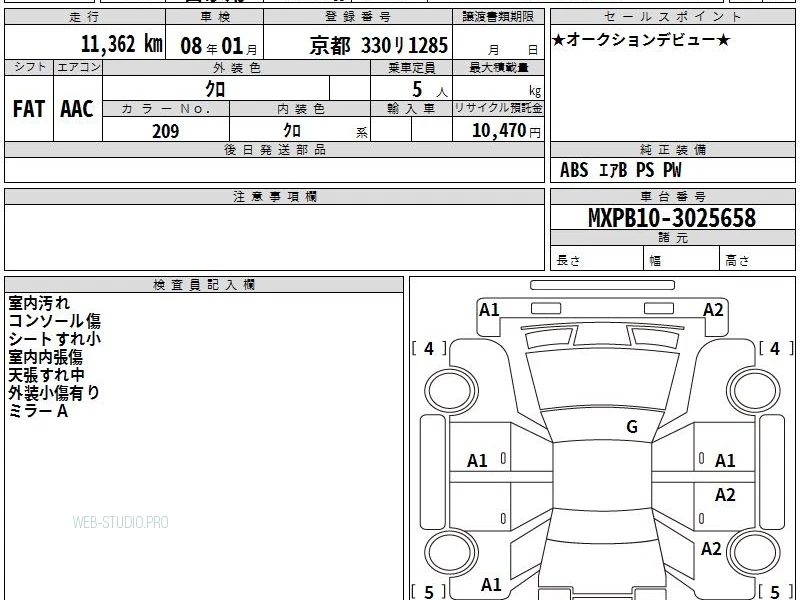Click the 高さ dimension label
The image size is (800, 600).
(x=737, y=261)
